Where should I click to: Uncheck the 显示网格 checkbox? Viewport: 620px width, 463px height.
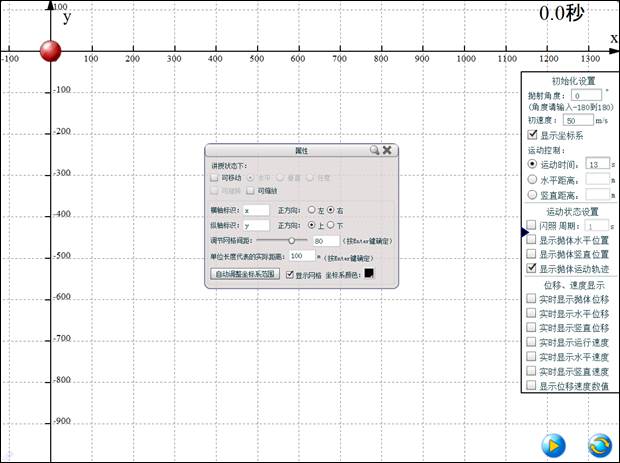tap(291, 274)
